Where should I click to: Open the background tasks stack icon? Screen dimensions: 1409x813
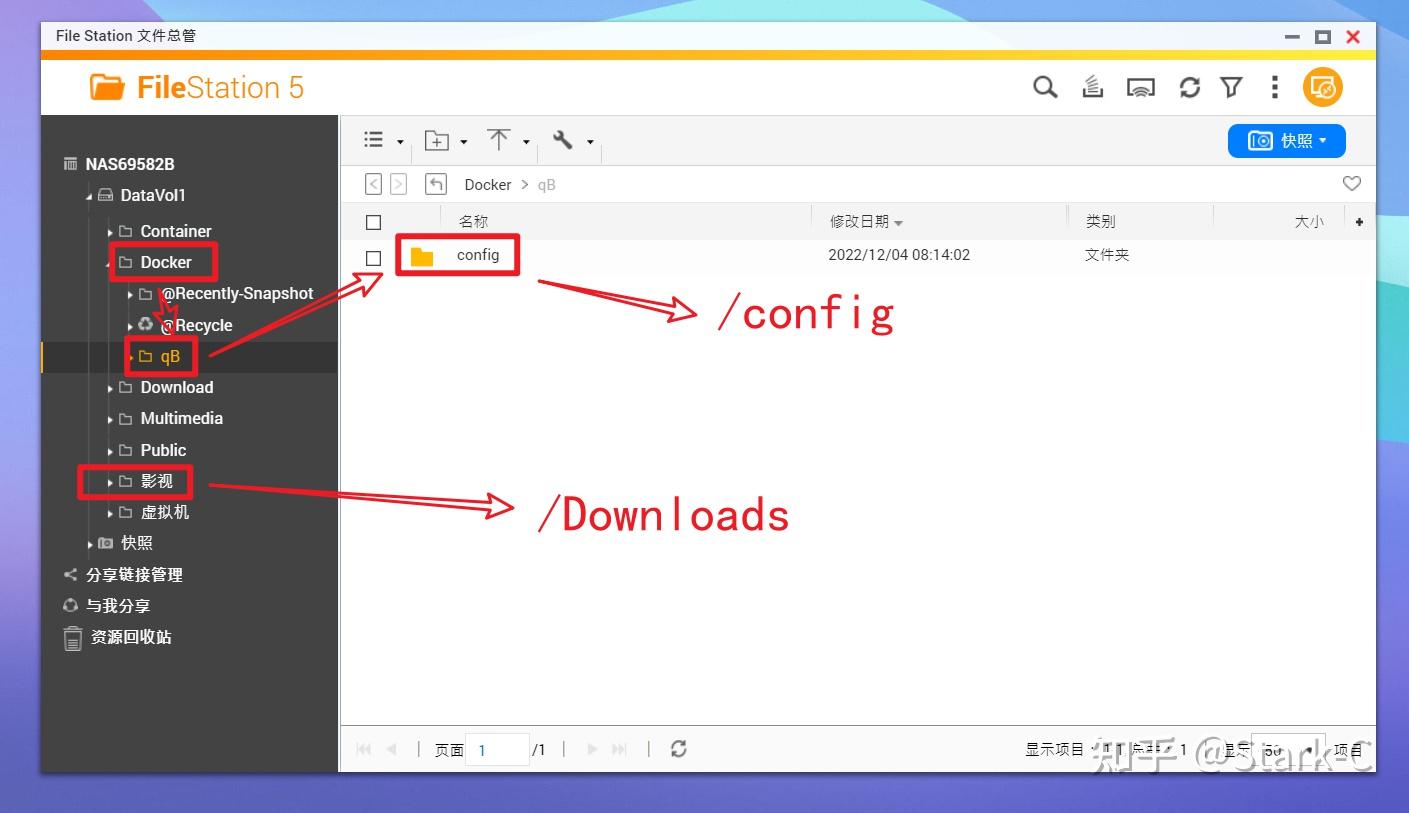coord(1093,88)
